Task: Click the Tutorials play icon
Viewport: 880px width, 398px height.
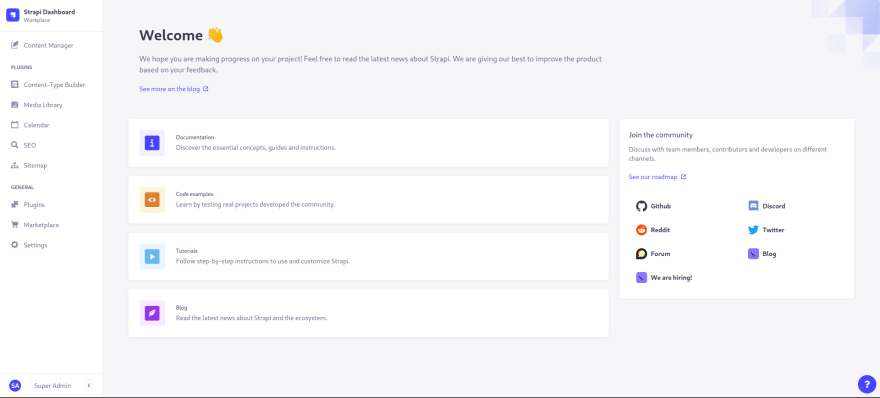Action: tap(152, 257)
